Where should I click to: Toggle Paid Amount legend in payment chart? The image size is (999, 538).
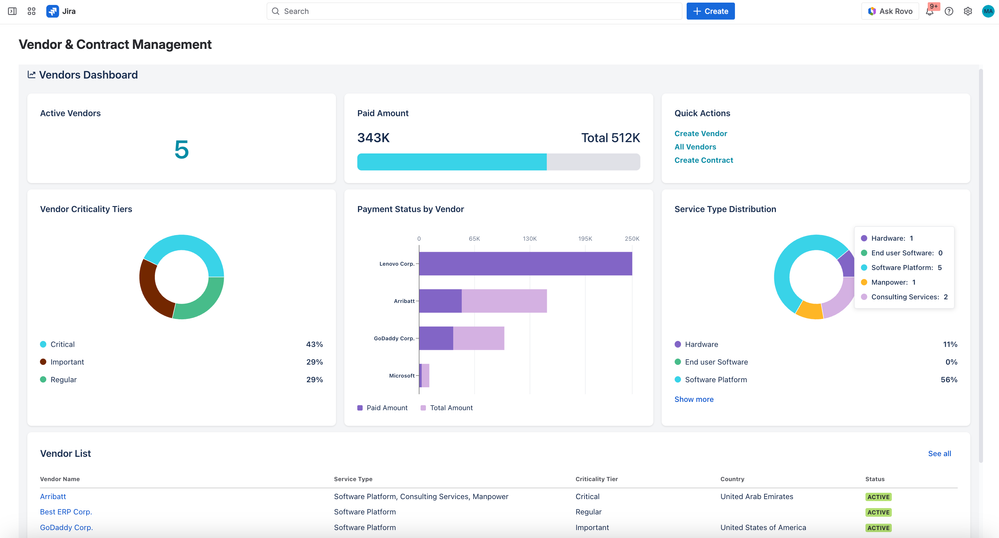click(x=383, y=408)
